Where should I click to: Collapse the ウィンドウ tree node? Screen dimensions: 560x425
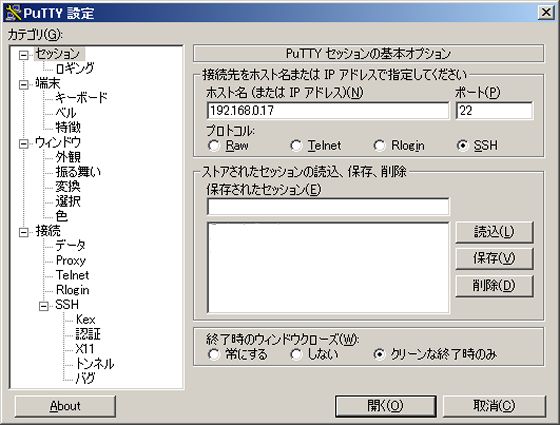[x=24, y=144]
